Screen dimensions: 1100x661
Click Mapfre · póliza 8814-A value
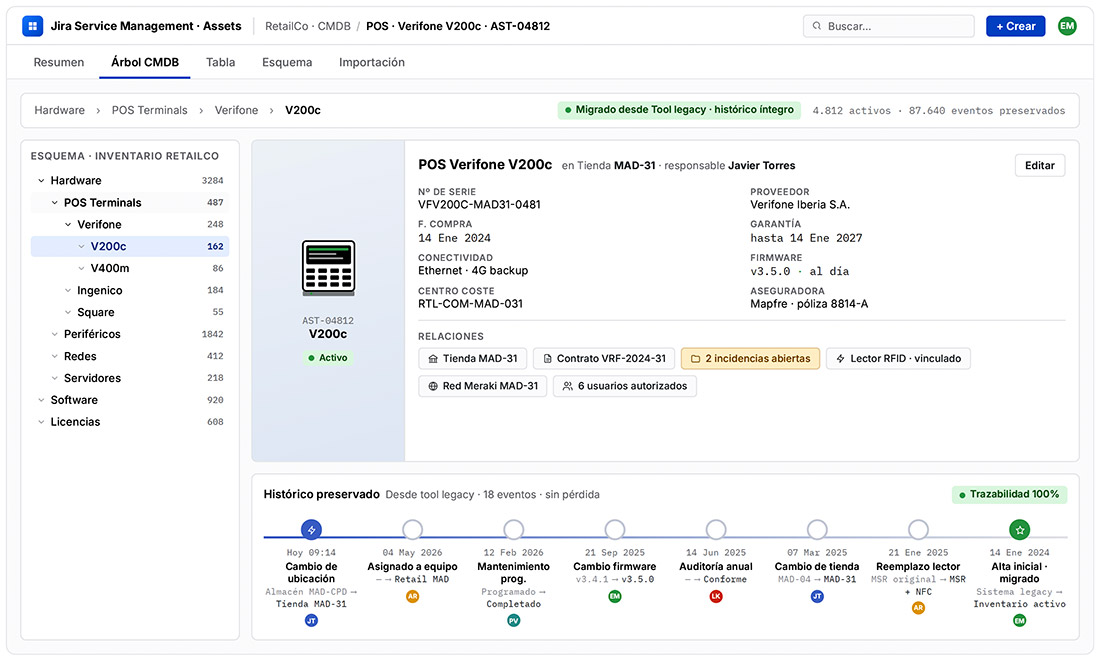809,304
